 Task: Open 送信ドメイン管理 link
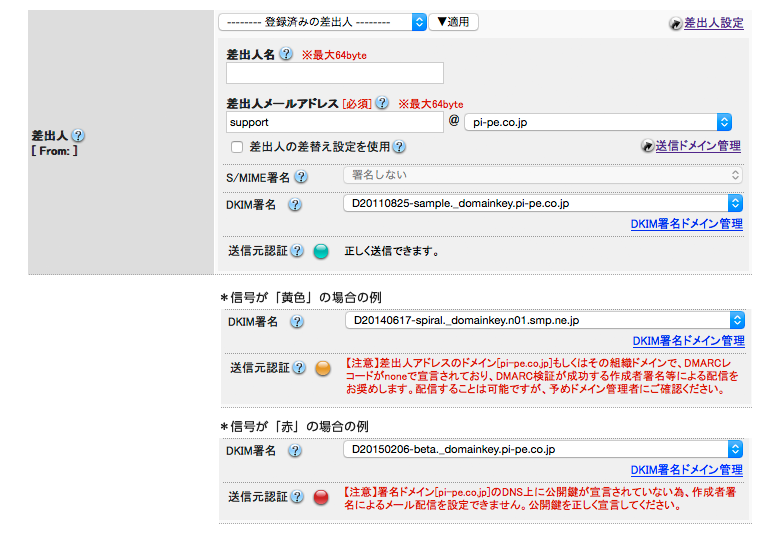click(698, 146)
